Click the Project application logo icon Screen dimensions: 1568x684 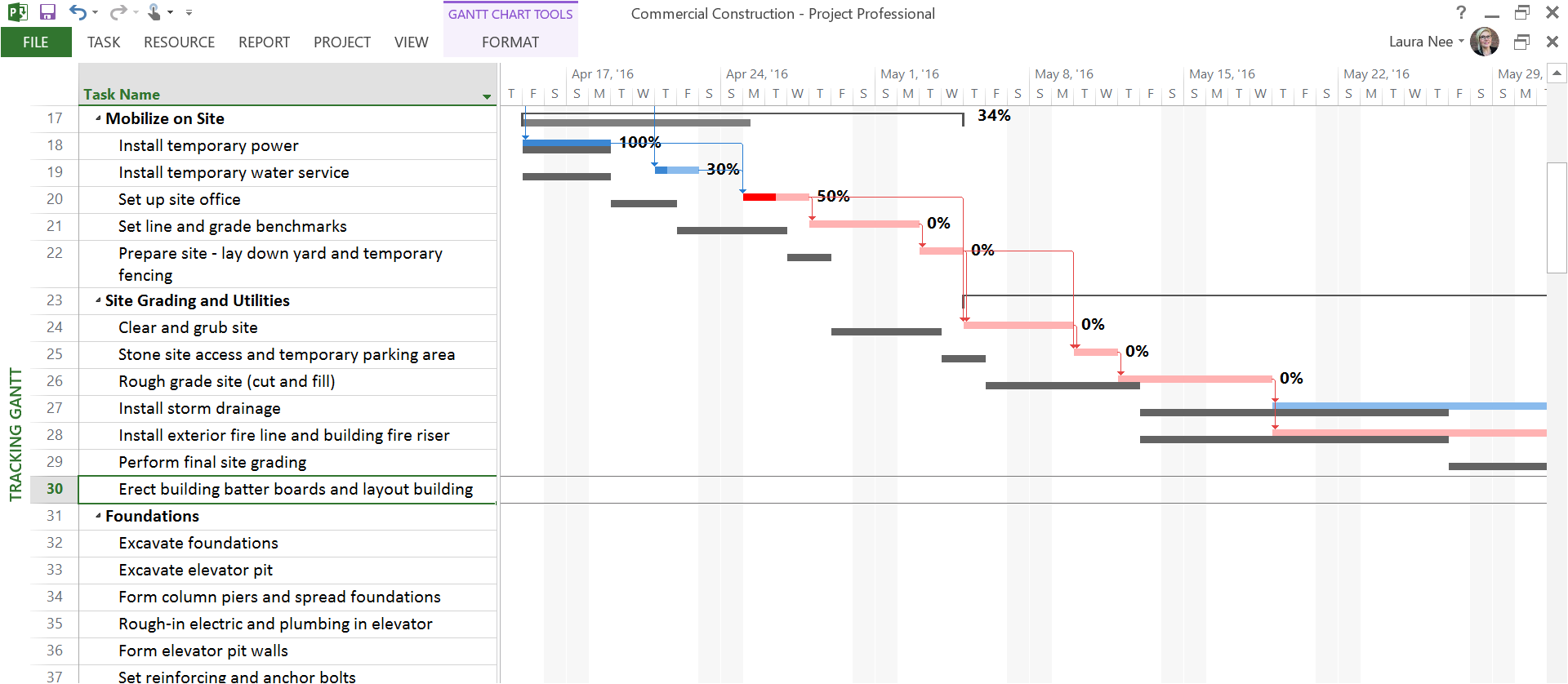(17, 12)
